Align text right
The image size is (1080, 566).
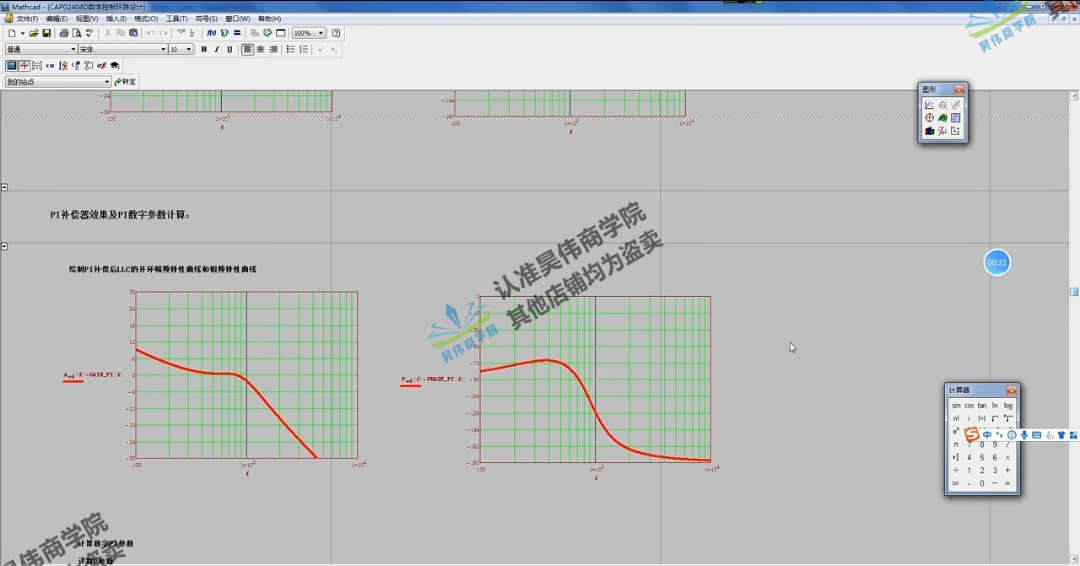pyautogui.click(x=273, y=50)
